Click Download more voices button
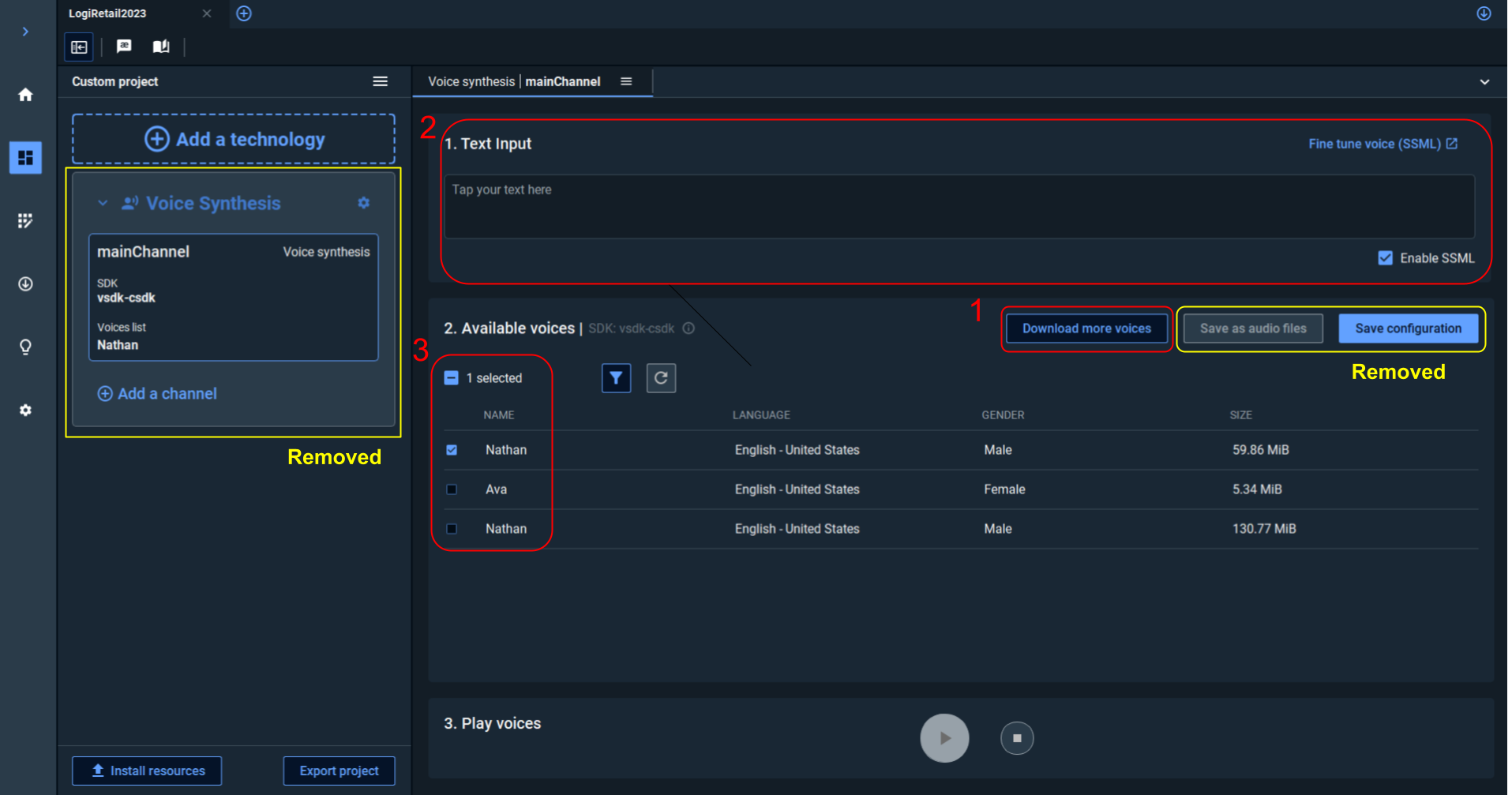1512x795 pixels. tap(1086, 328)
